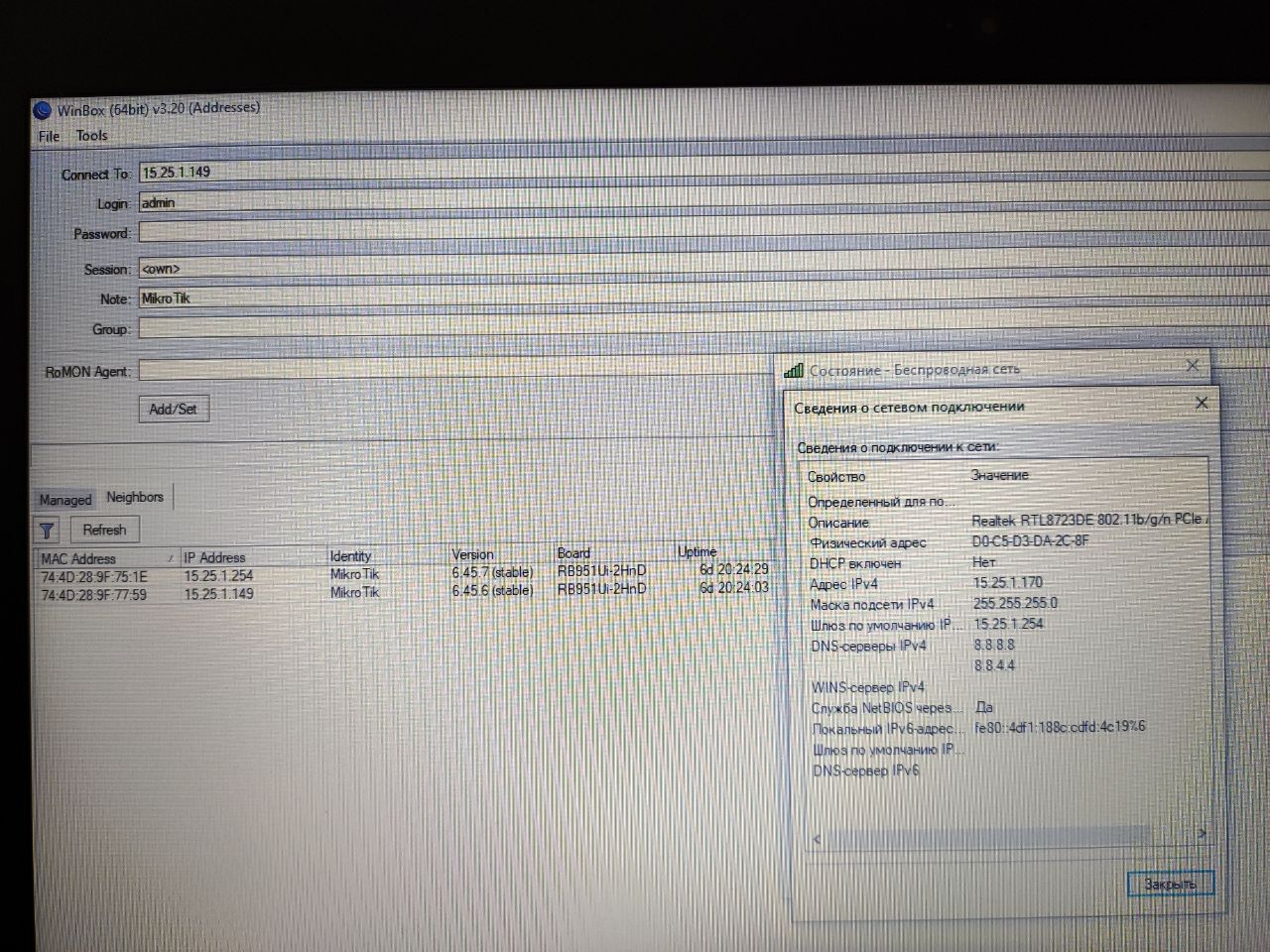Click the WinBox title bar icon
Viewport: 1270px width, 952px height.
(42, 110)
